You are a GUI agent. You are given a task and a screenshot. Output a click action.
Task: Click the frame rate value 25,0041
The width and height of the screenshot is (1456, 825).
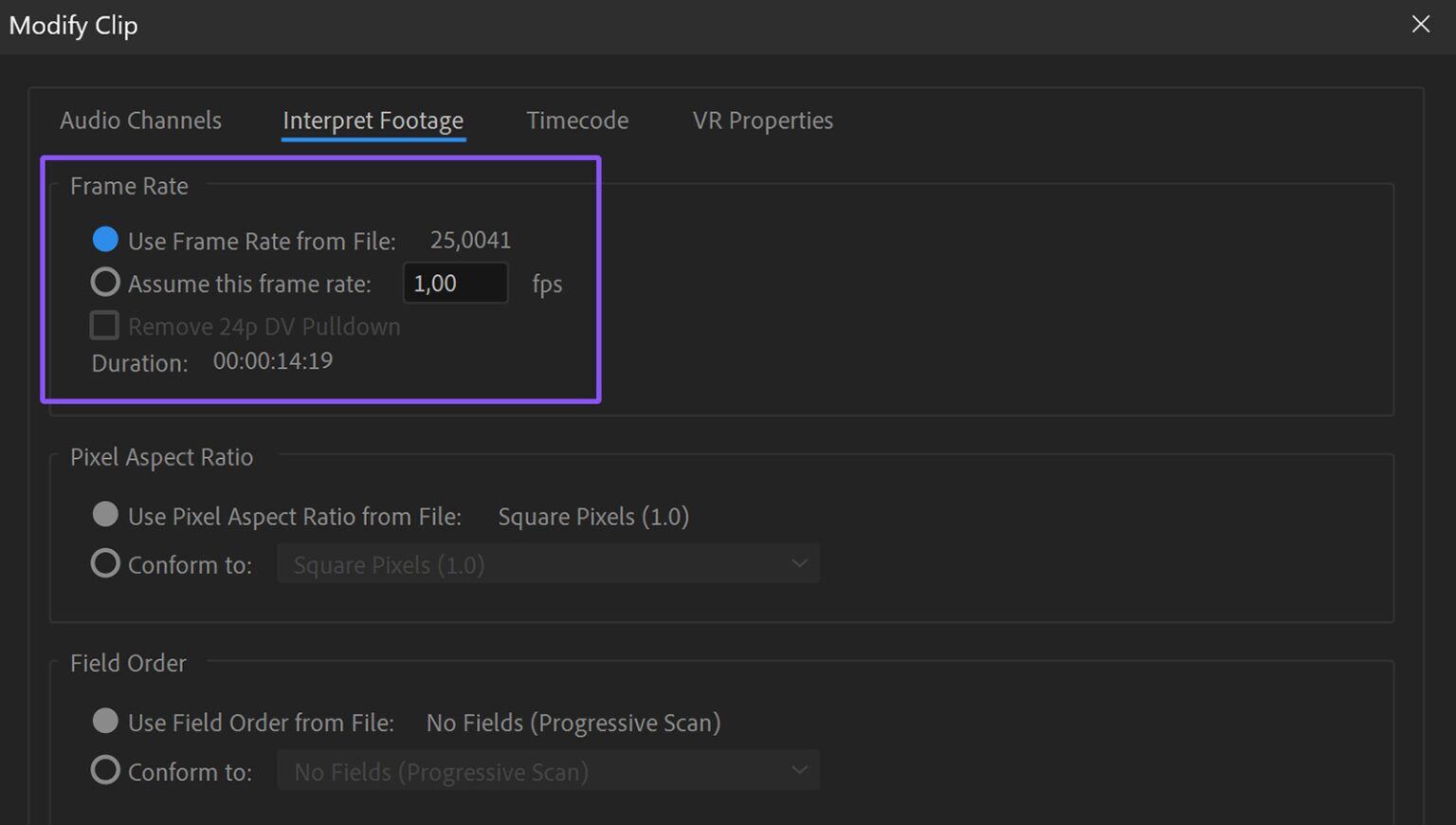point(470,240)
